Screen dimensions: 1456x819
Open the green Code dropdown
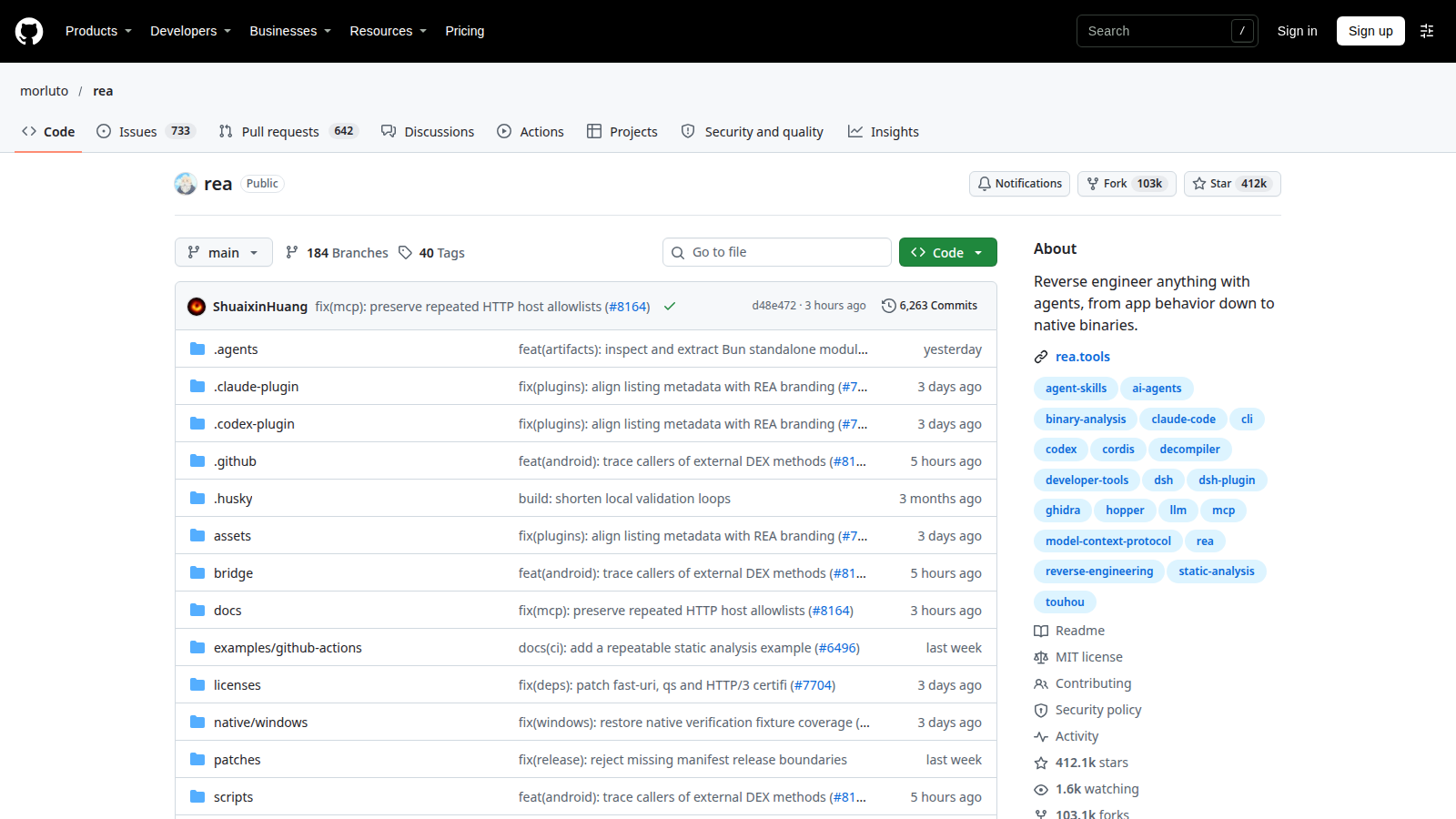948,252
